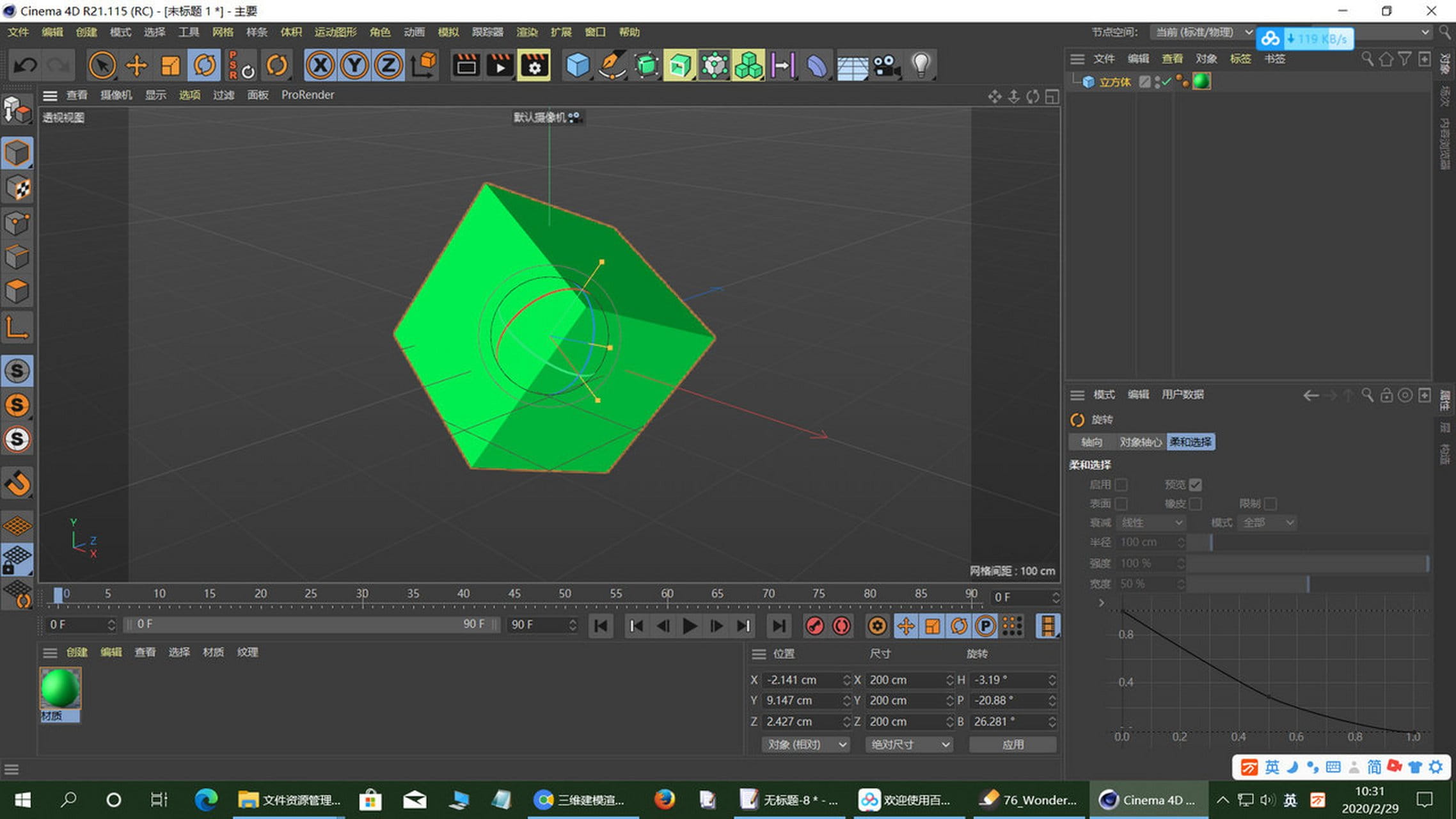Go to start of animation button
Image resolution: width=1456 pixels, height=819 pixels.
pyautogui.click(x=600, y=626)
